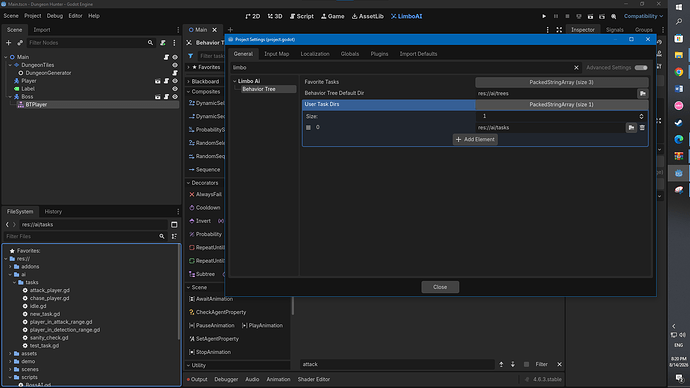This screenshot has width=690, height=388.
Task: Open the Import Defaults tab
Action: 418,54
